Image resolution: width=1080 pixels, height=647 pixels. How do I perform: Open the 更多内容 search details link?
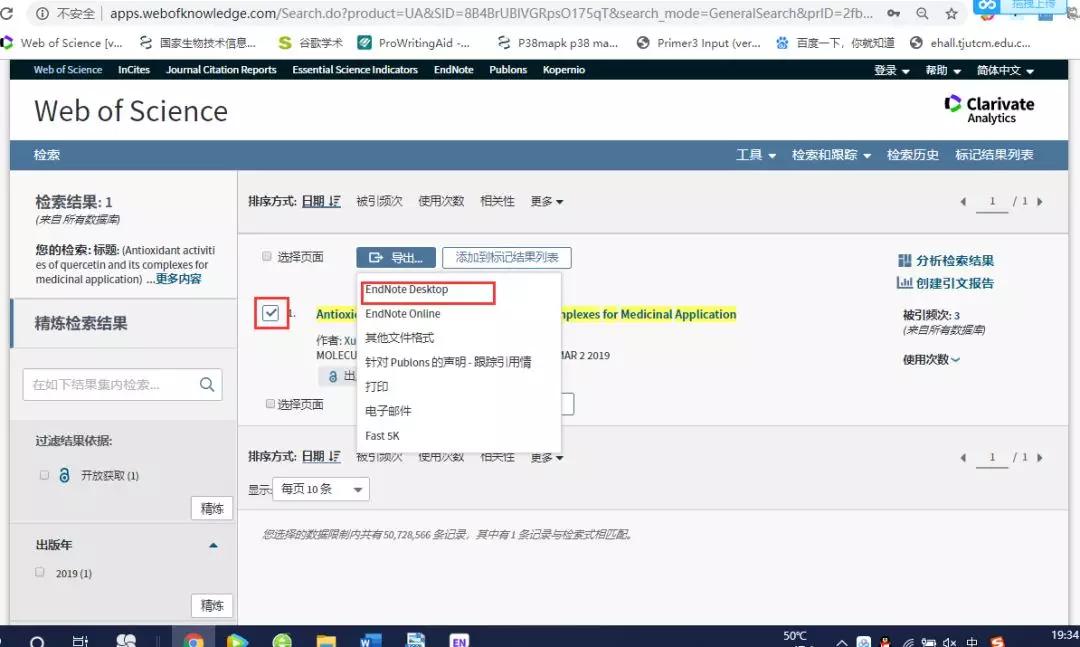178,279
